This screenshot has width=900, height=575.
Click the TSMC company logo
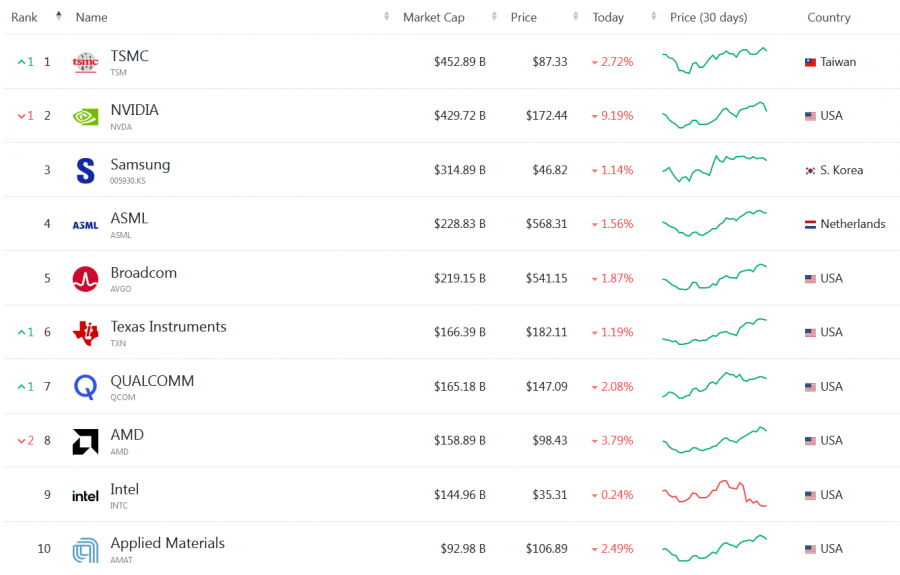point(85,62)
